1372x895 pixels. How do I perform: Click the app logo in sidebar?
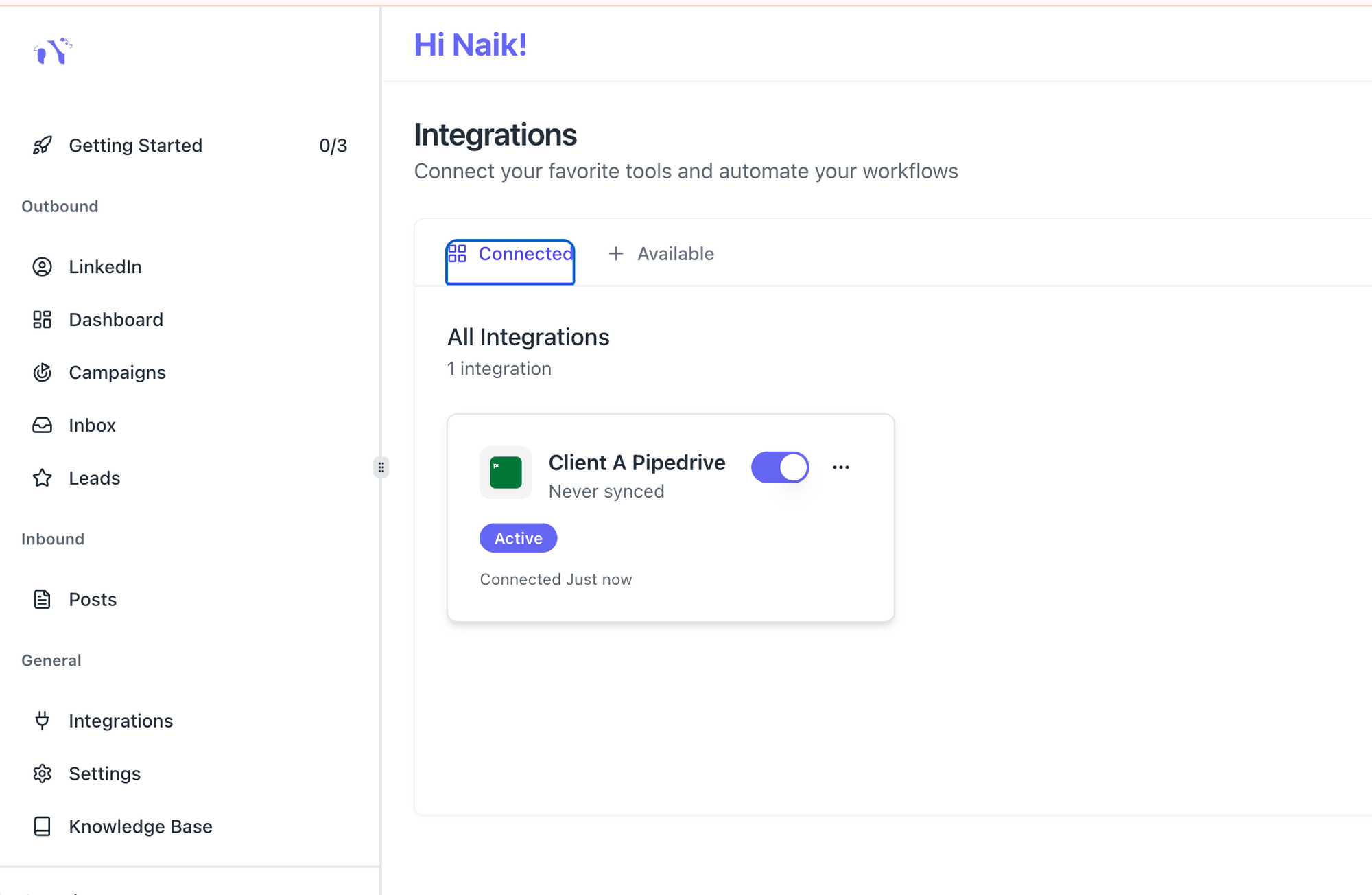click(53, 51)
